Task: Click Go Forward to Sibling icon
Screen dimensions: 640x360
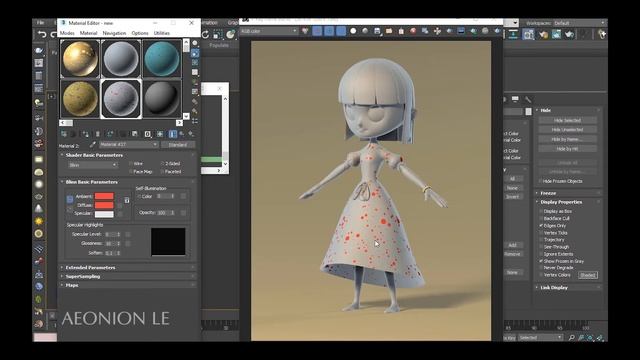Action: (x=191, y=134)
